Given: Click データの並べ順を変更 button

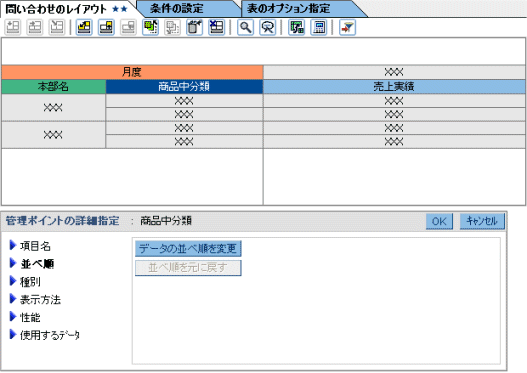Looking at the screenshot, I should coord(188,249).
